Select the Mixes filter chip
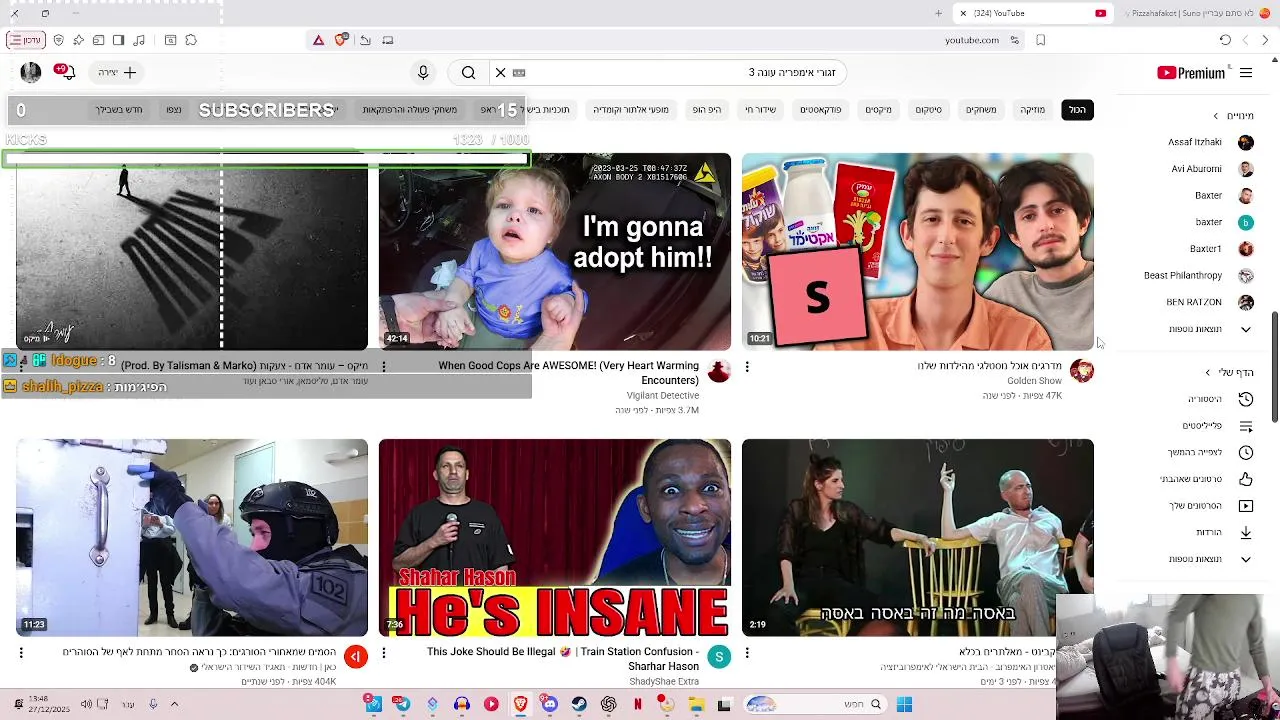Viewport: 1280px width, 720px height. point(878,110)
